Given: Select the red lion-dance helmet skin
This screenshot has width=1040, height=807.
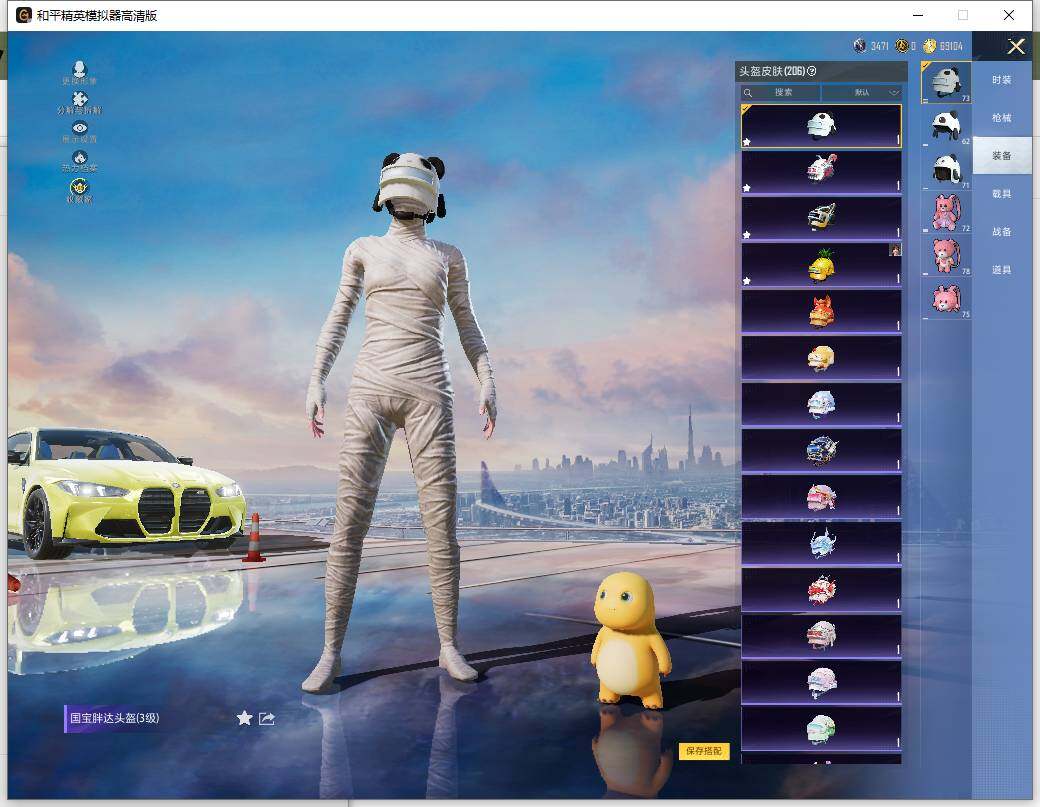Looking at the screenshot, I should (x=821, y=590).
